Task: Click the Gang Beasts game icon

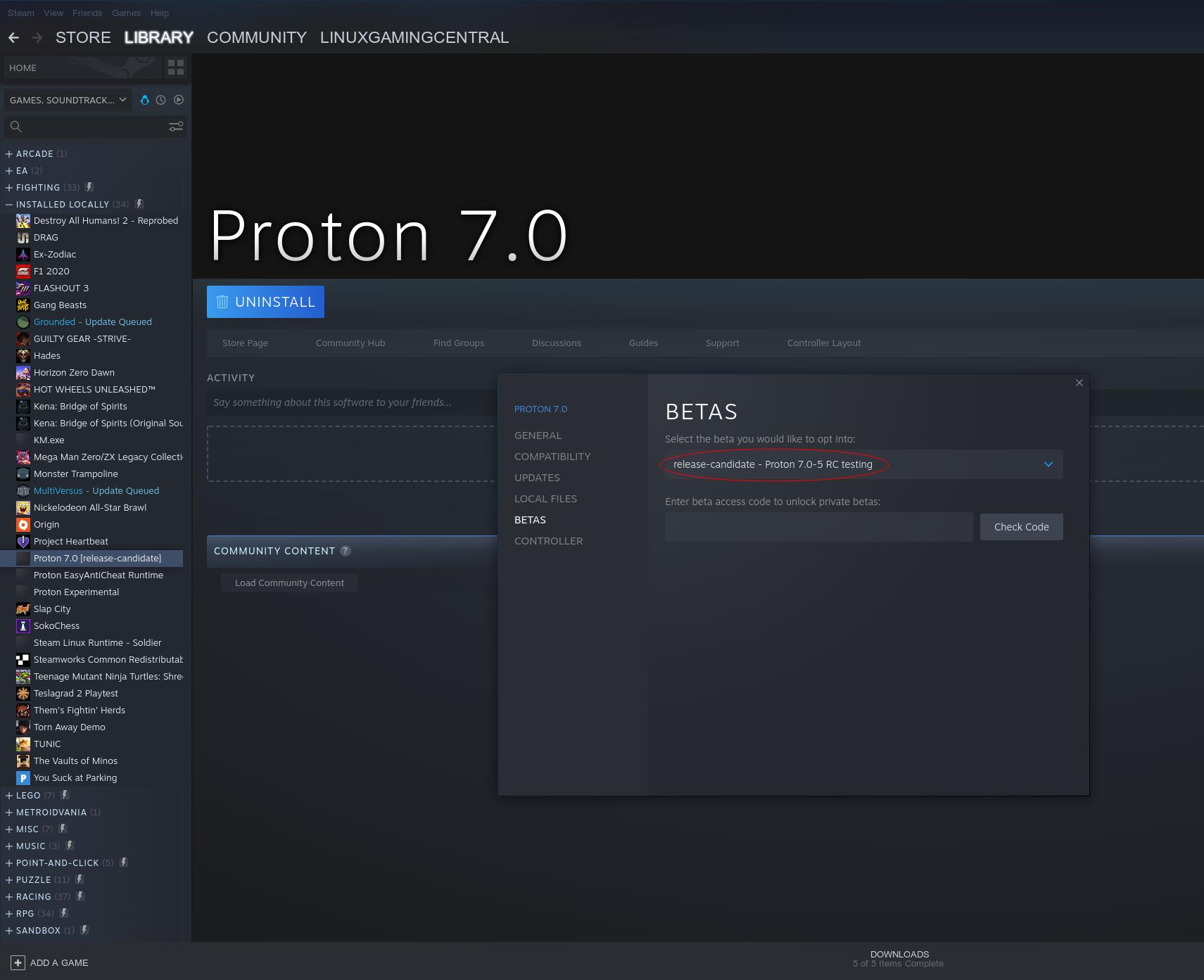Action: [23, 305]
